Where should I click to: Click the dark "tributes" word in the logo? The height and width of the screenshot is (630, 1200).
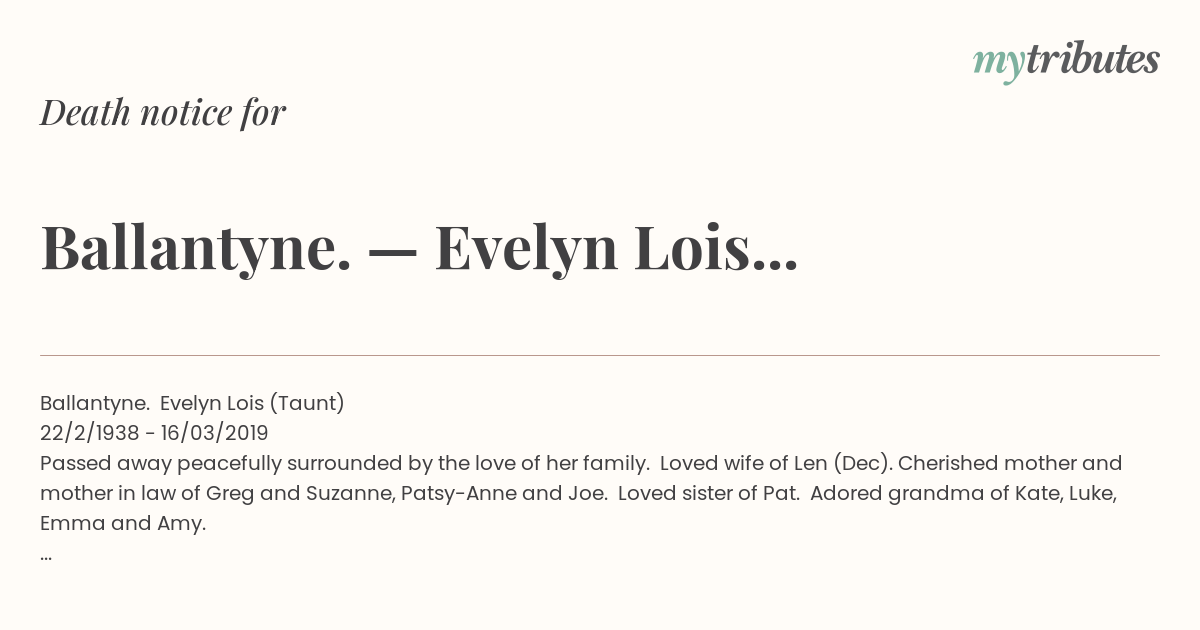[1092, 60]
